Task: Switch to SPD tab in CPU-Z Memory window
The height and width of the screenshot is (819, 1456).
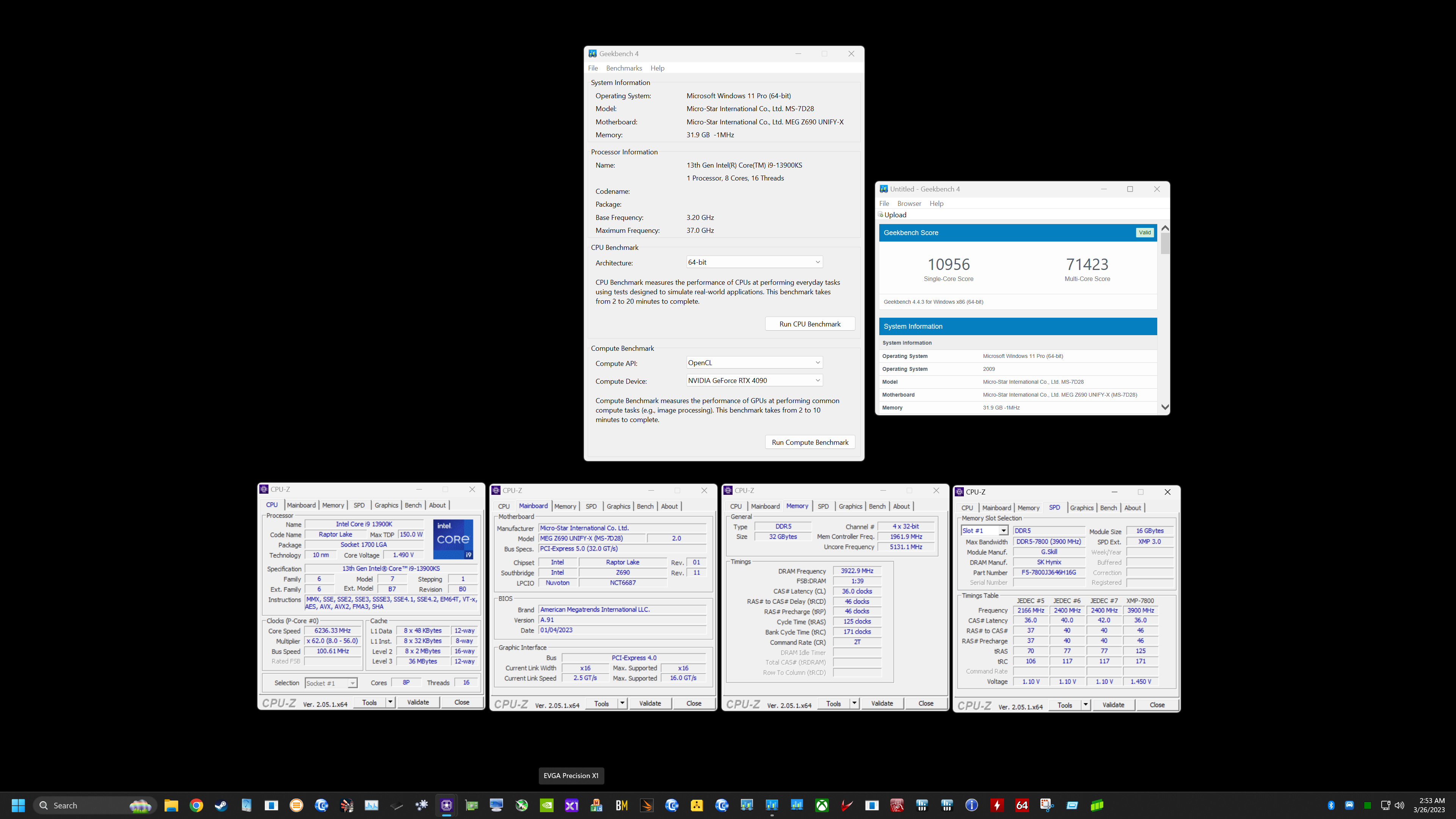Action: pyautogui.click(x=823, y=507)
